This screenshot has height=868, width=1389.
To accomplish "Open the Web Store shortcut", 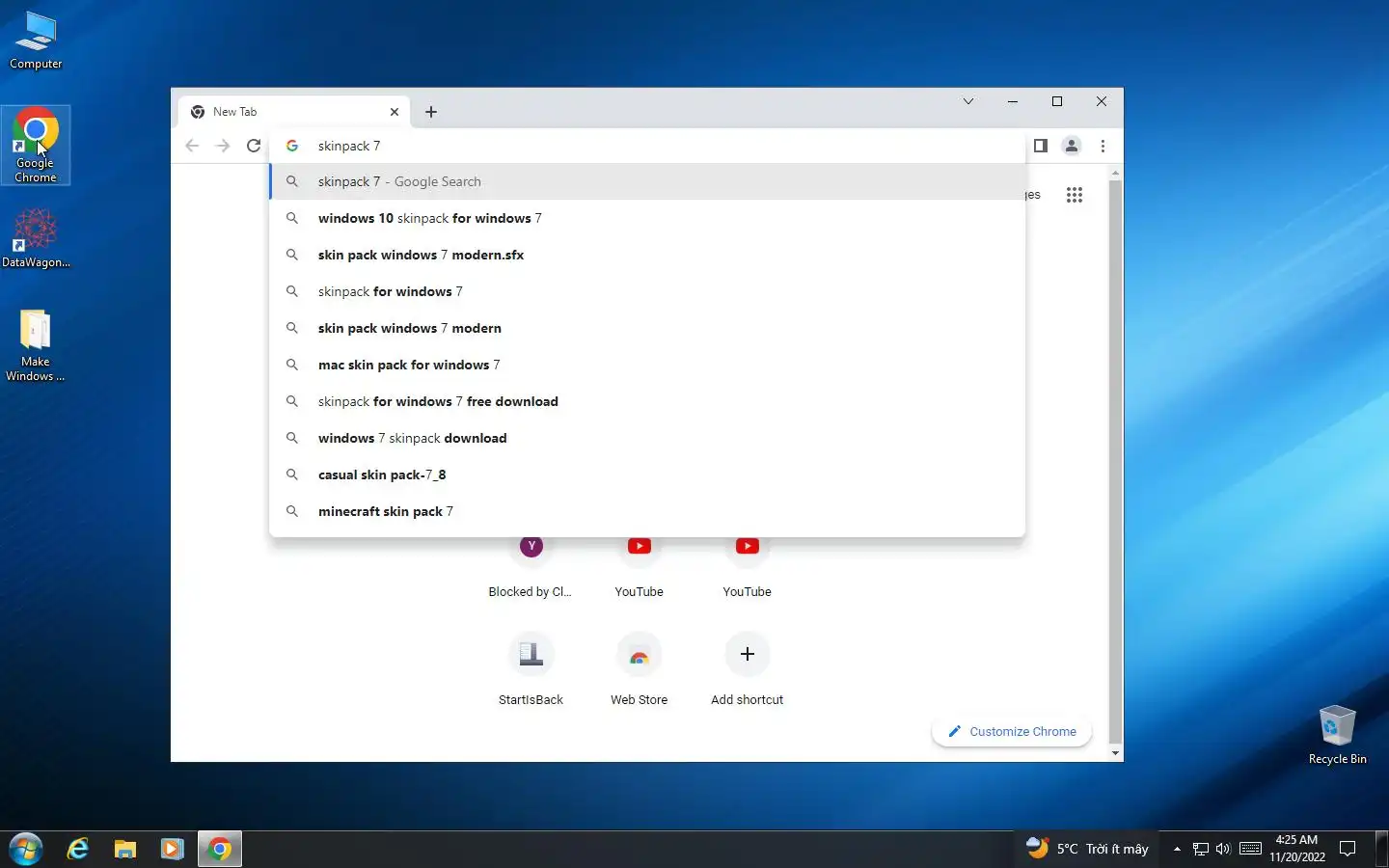I will point(639,669).
